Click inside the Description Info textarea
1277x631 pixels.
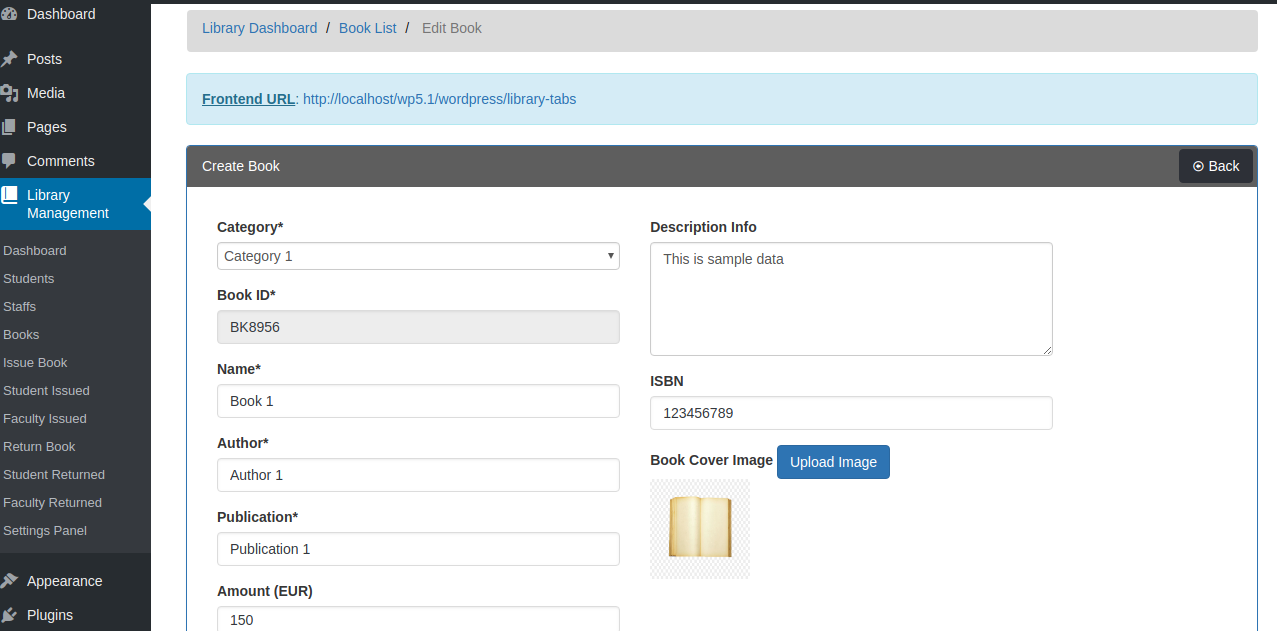pos(851,299)
